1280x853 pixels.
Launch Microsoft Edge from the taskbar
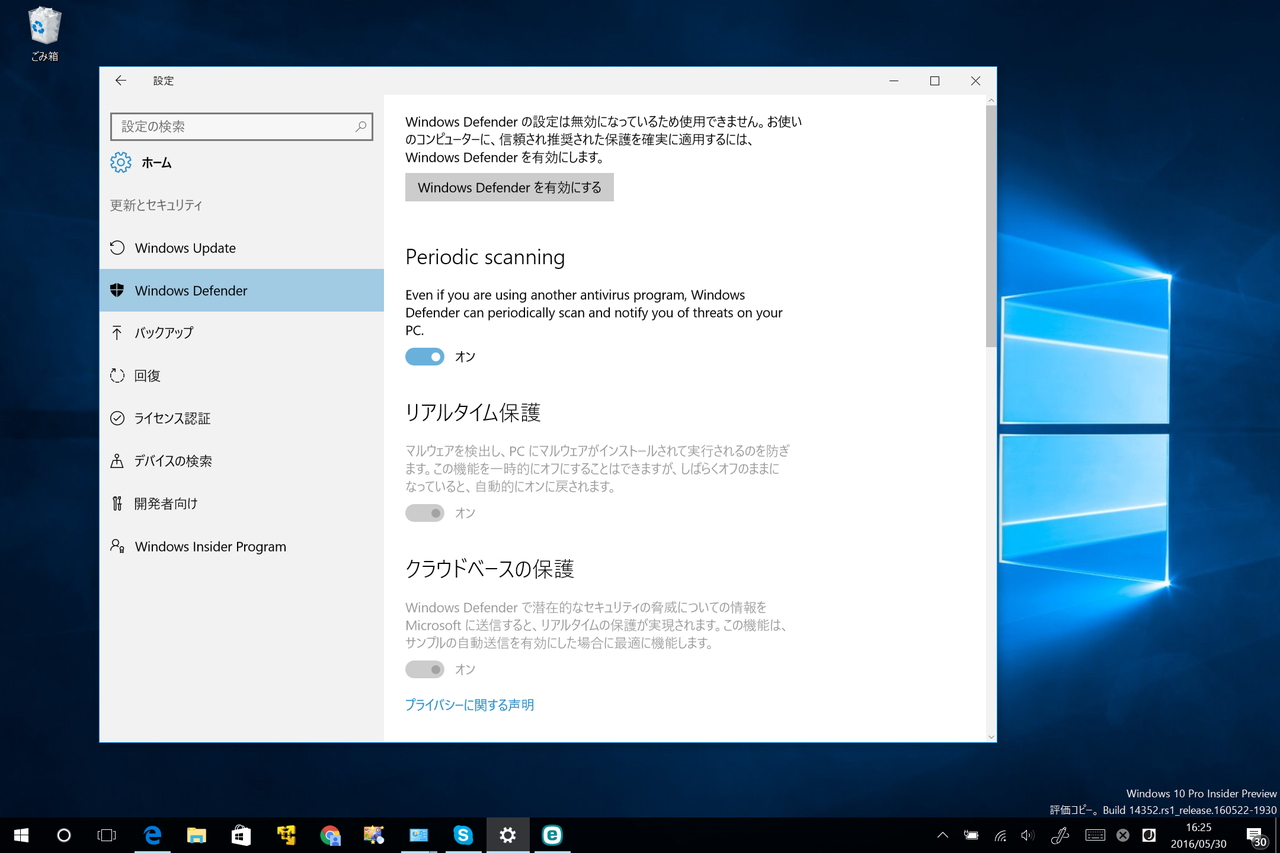(x=152, y=835)
